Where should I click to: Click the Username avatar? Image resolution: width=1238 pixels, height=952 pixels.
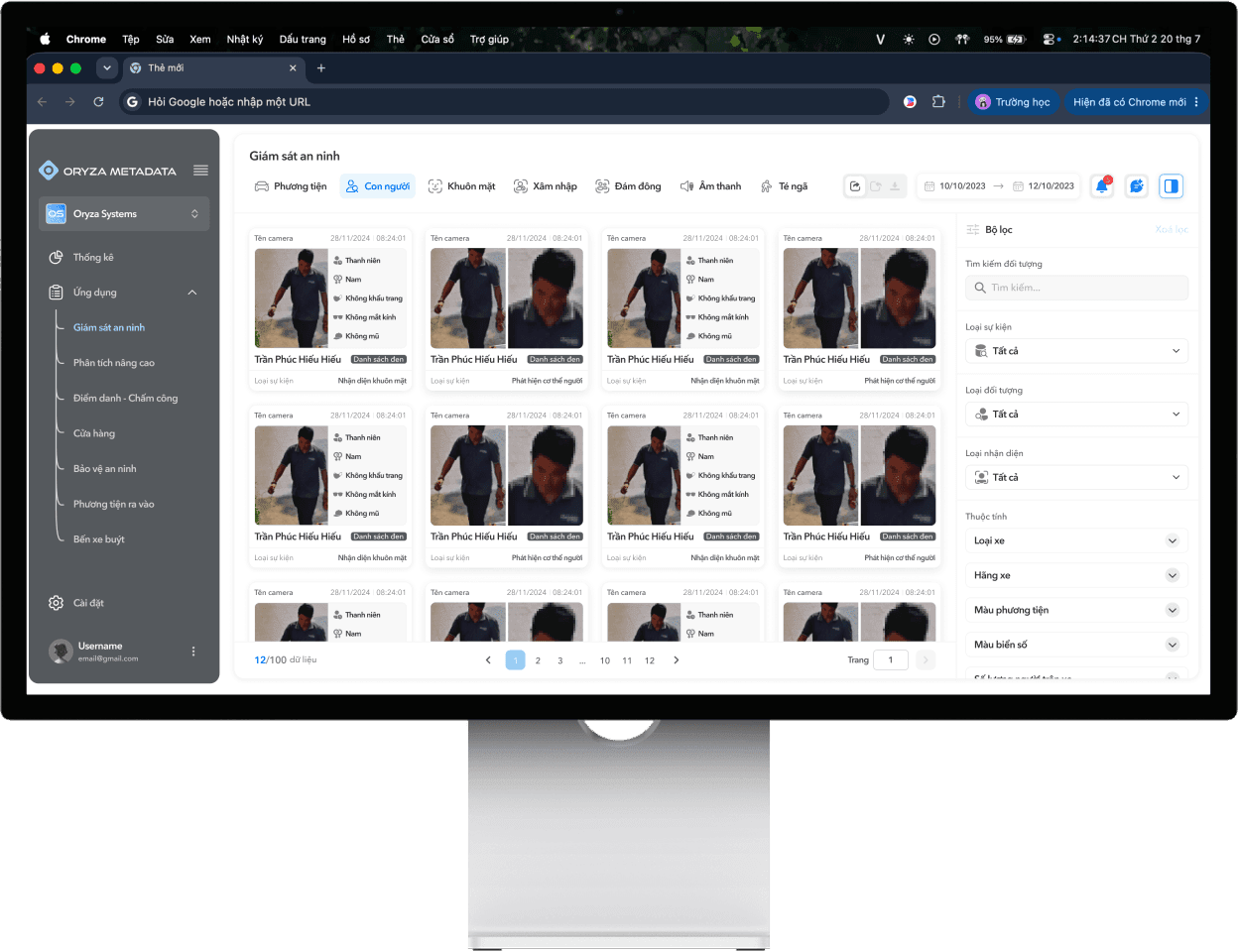[x=60, y=652]
